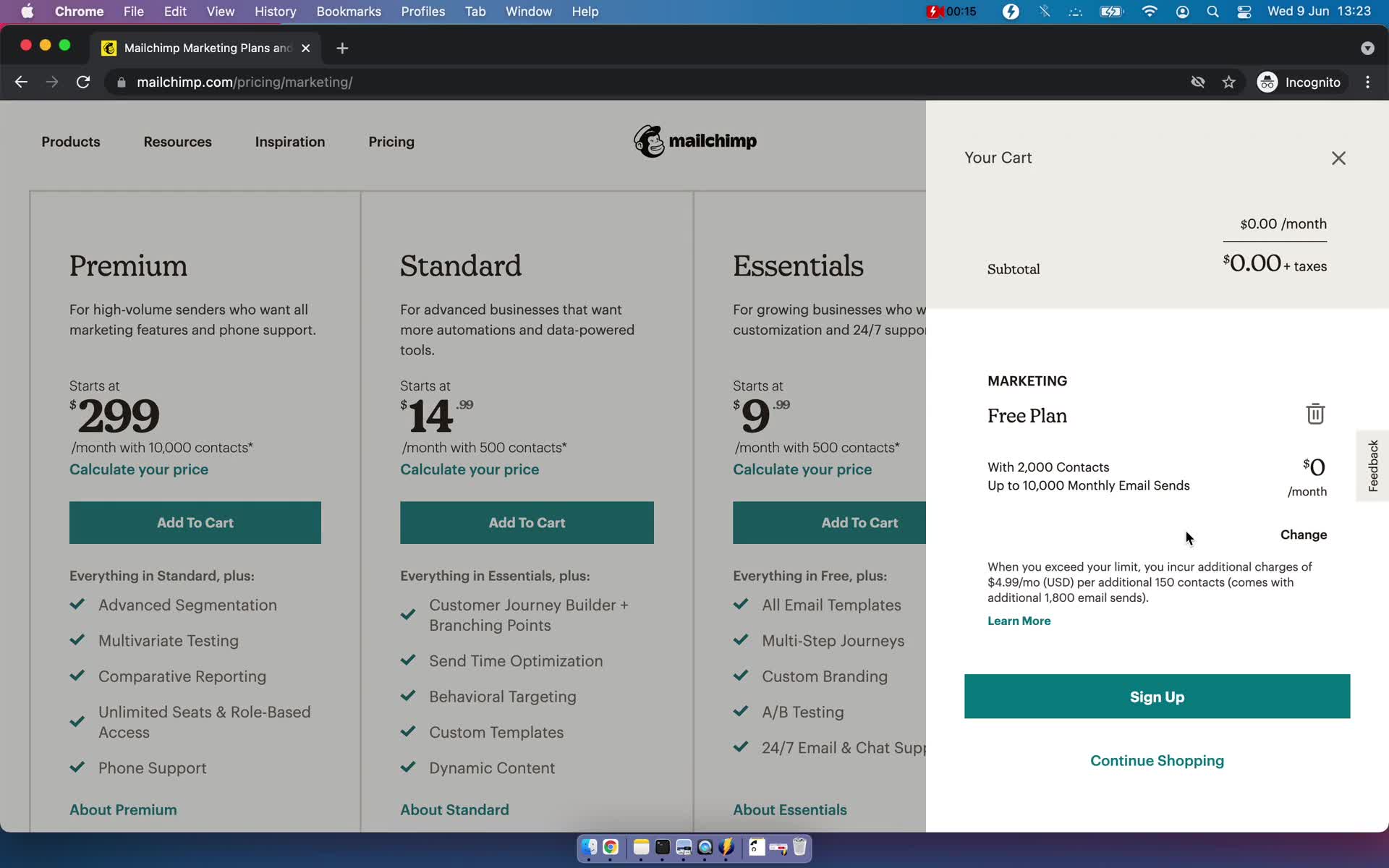This screenshot has width=1389, height=868.
Task: Reload the Mailchimp pricing page
Action: click(83, 82)
